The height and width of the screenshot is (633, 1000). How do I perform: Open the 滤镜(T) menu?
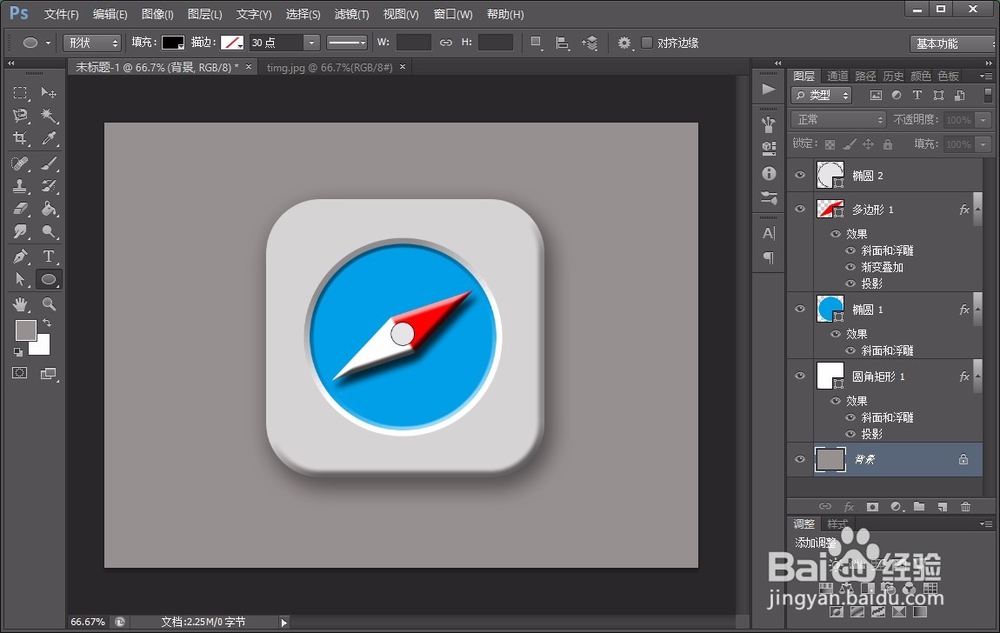351,14
